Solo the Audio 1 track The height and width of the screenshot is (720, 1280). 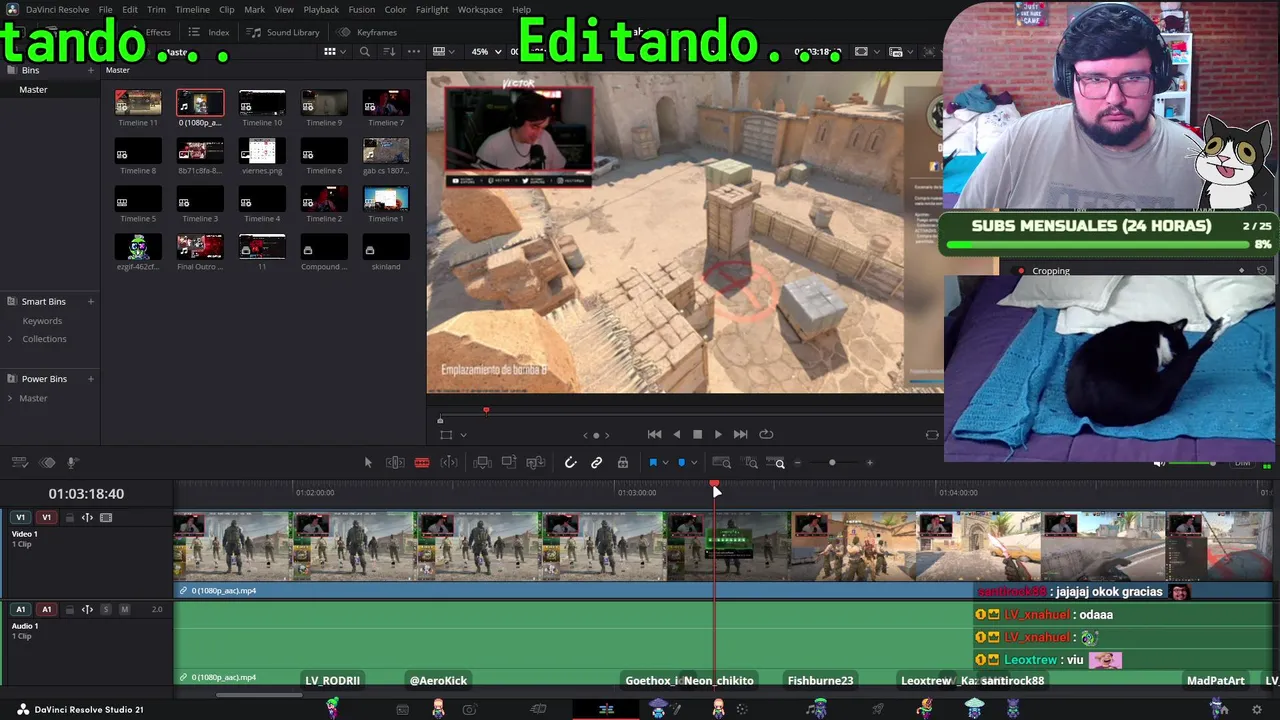pyautogui.click(x=106, y=609)
